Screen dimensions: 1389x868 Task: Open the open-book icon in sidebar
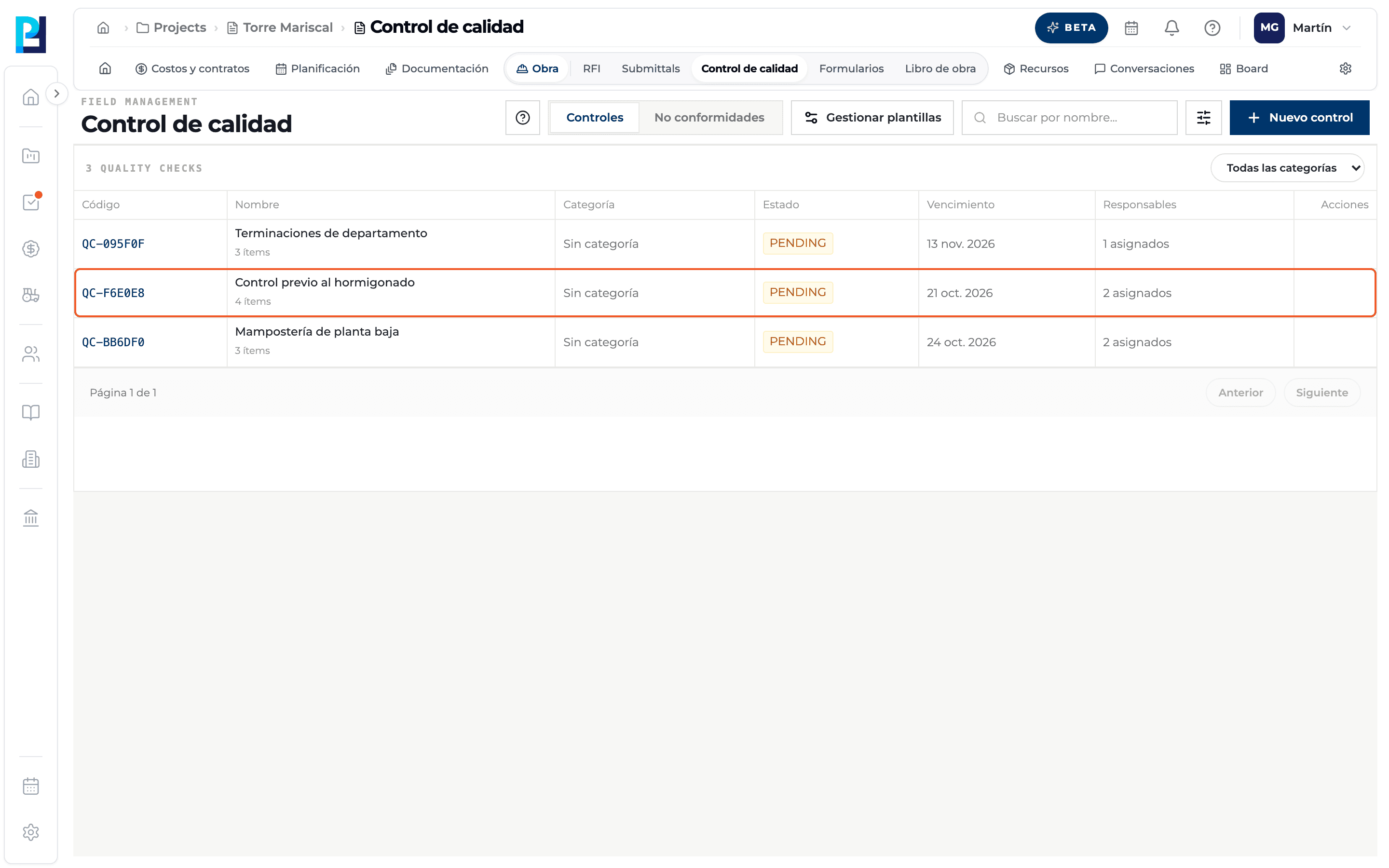[x=31, y=412]
